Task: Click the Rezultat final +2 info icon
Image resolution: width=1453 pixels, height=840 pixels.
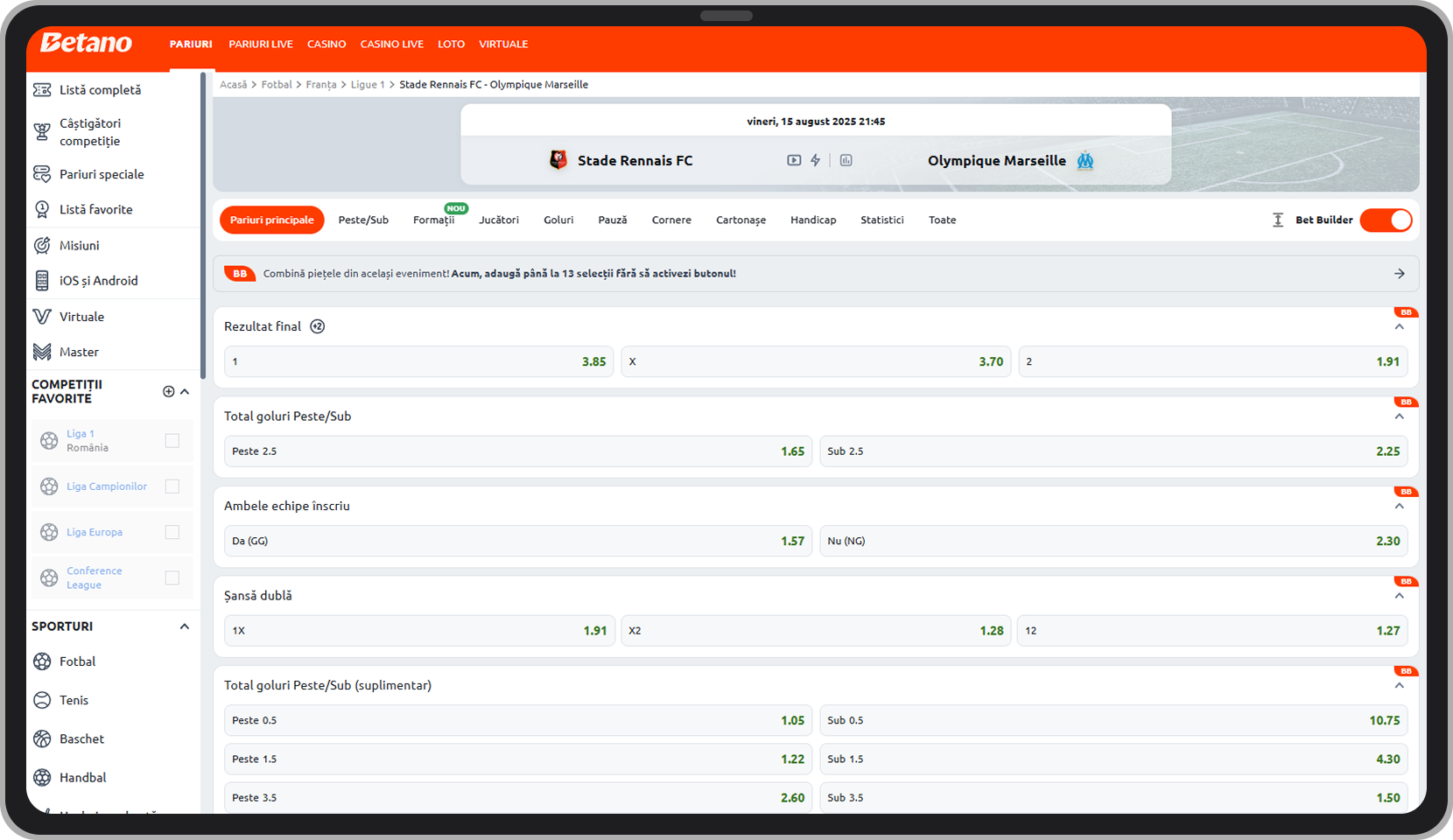Action: (x=318, y=326)
